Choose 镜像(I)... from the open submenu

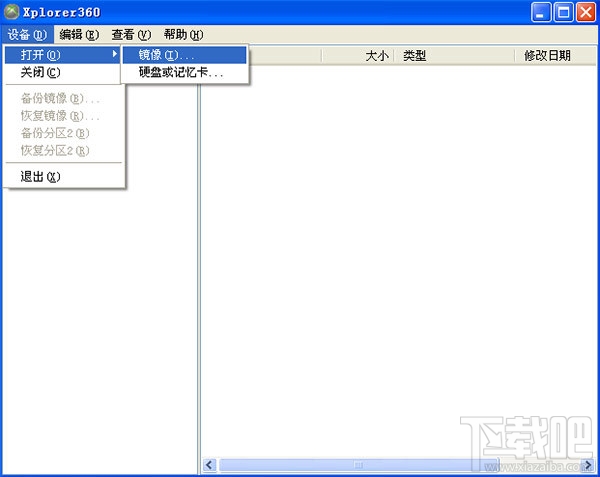(184, 55)
